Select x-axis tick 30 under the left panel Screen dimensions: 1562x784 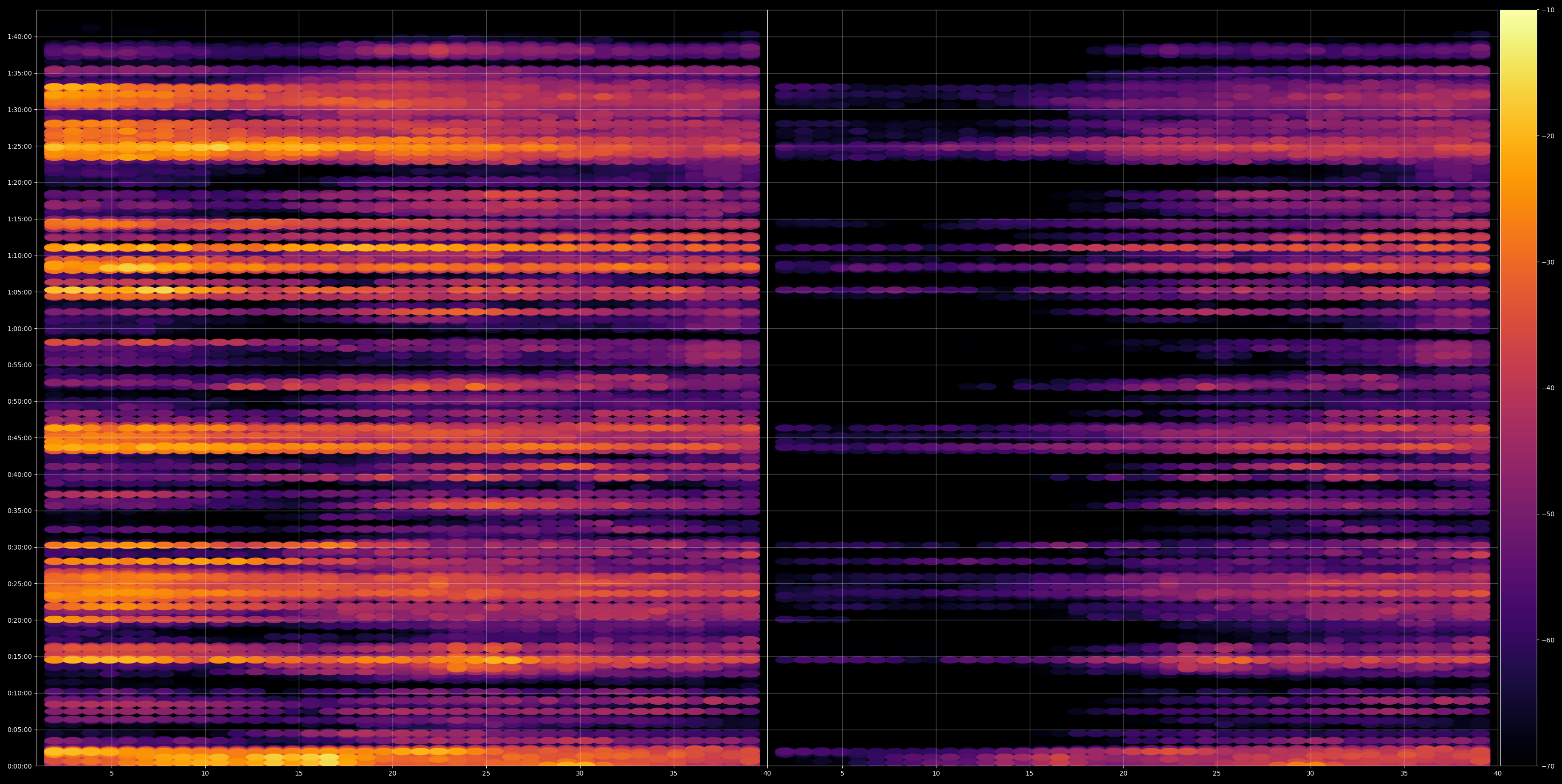[x=580, y=774]
